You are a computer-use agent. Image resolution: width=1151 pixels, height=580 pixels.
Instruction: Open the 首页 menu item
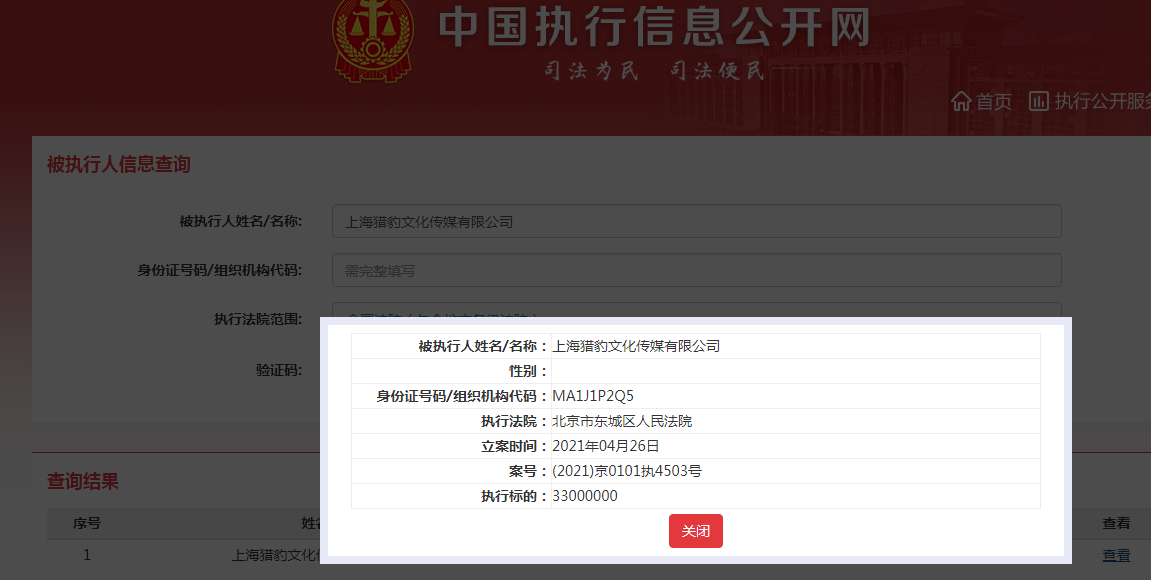click(993, 101)
